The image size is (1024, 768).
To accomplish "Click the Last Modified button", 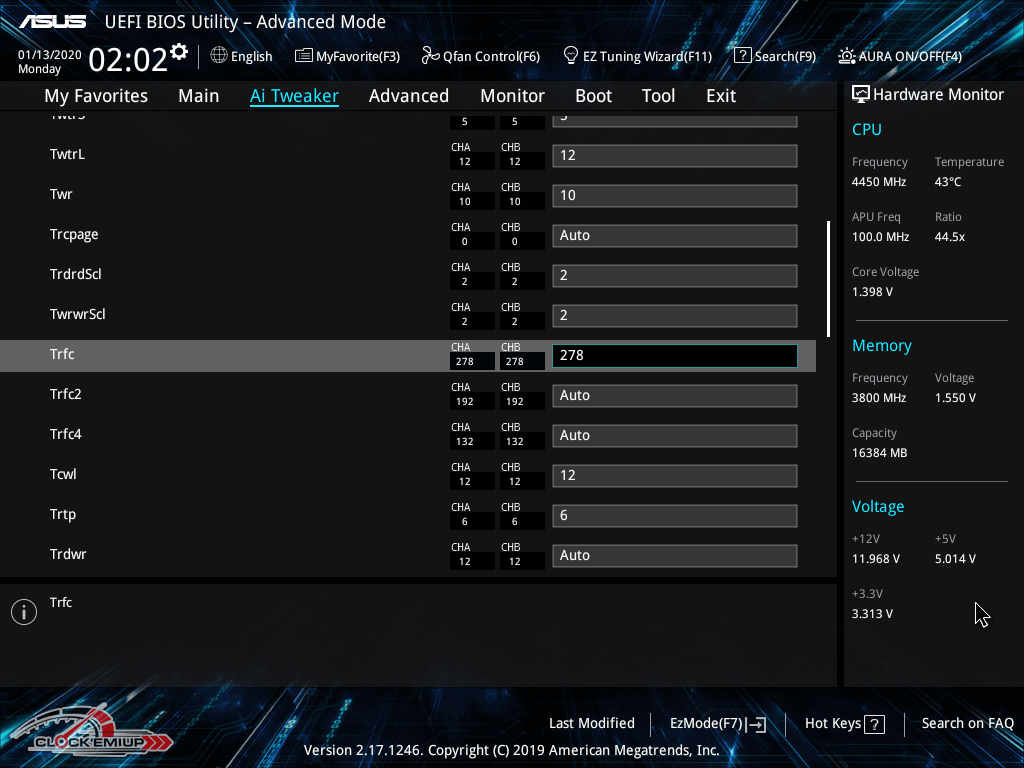I will 591,723.
